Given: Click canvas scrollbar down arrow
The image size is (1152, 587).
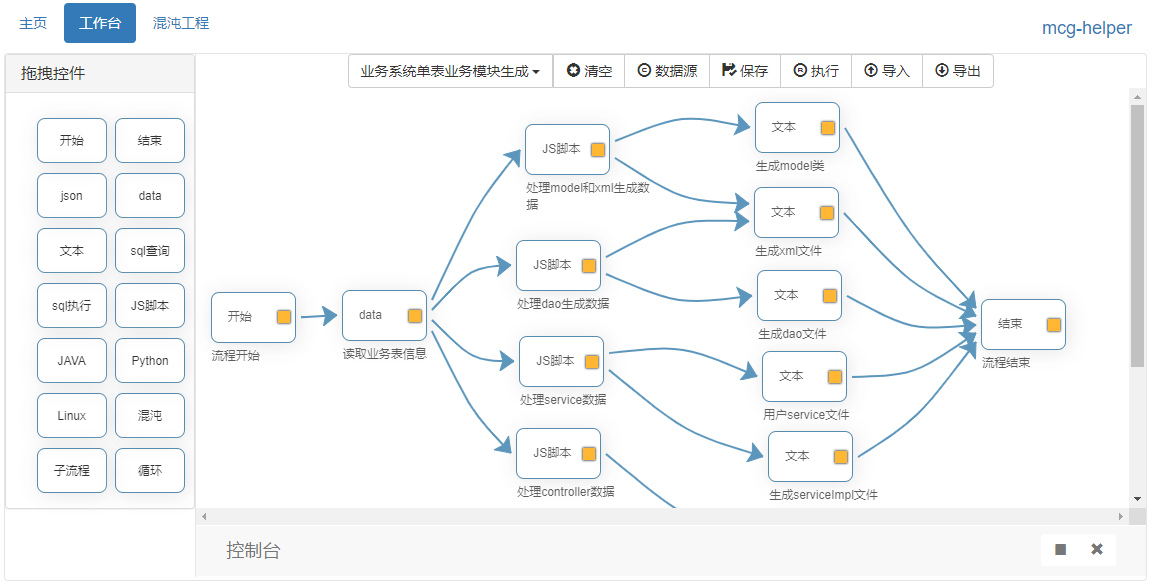Looking at the screenshot, I should coord(1137,498).
